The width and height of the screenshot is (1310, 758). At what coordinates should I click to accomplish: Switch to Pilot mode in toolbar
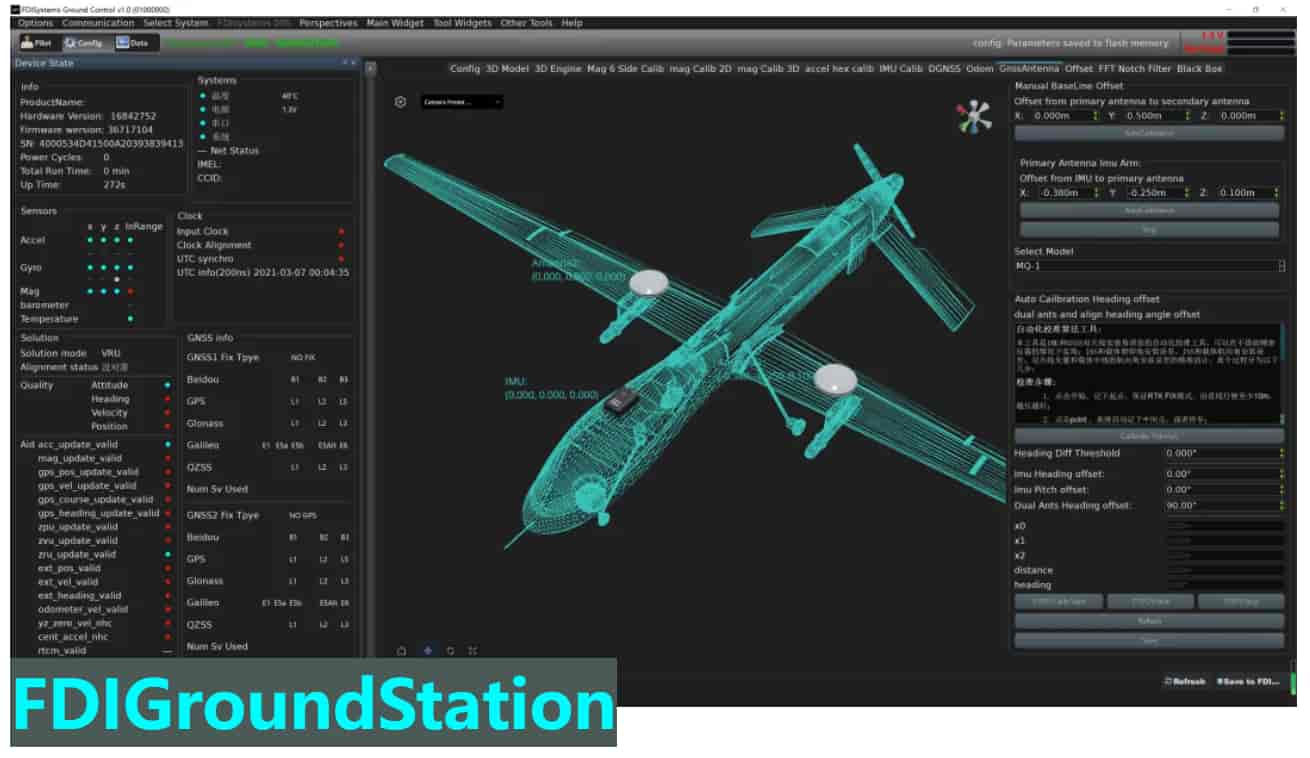pyautogui.click(x=37, y=43)
